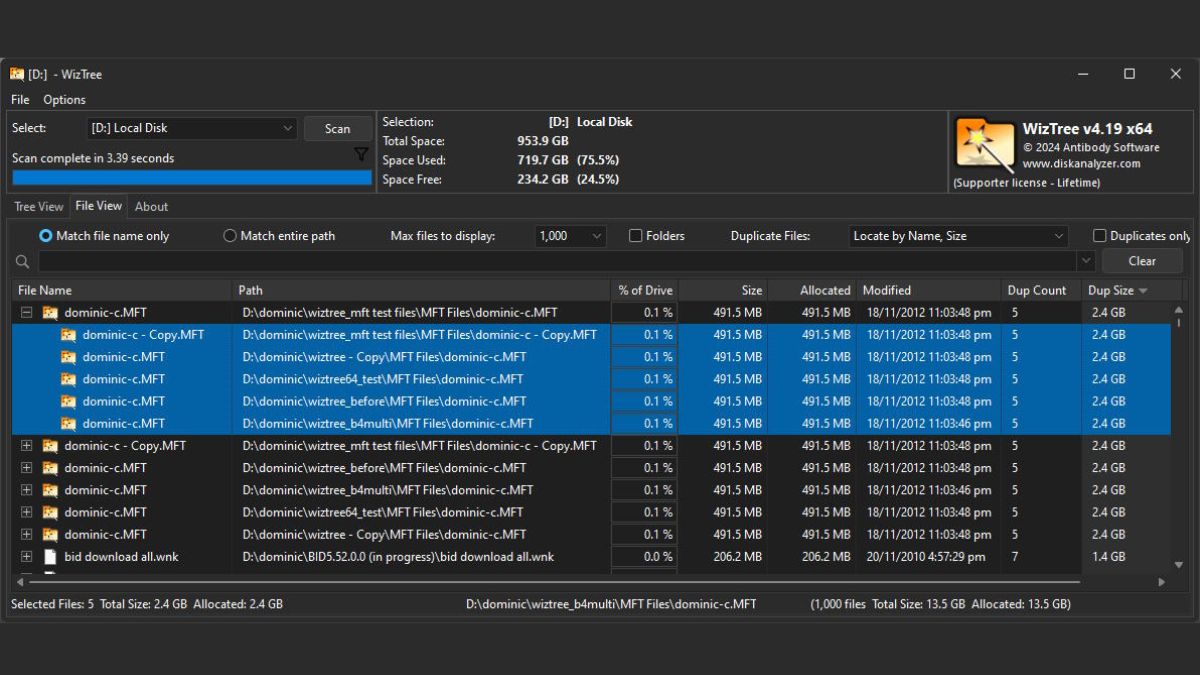
Task: Open the Max files to display dropdown
Action: [571, 236]
